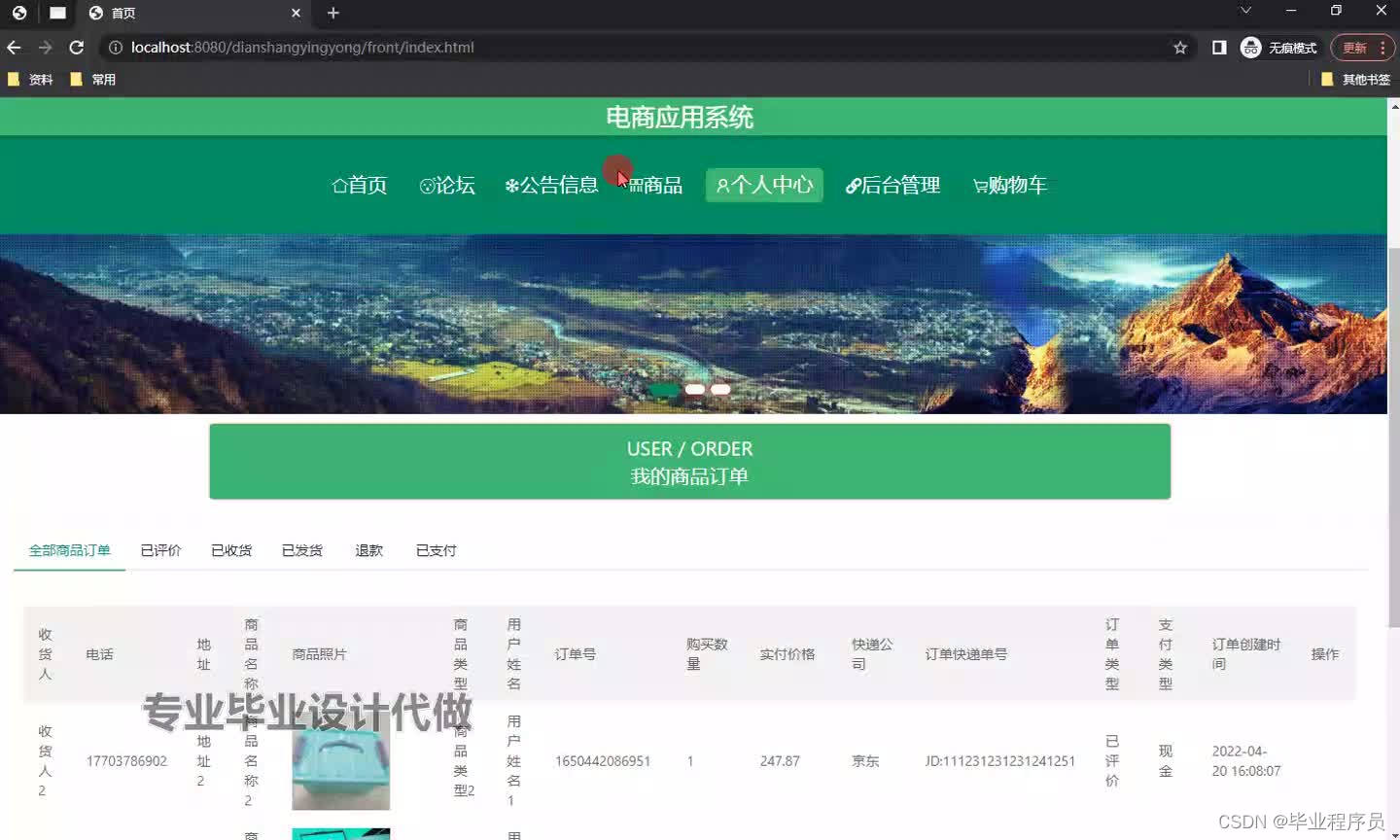Select the 全部商品订单 tab
Image resolution: width=1400 pixels, height=840 pixels.
[x=69, y=550]
